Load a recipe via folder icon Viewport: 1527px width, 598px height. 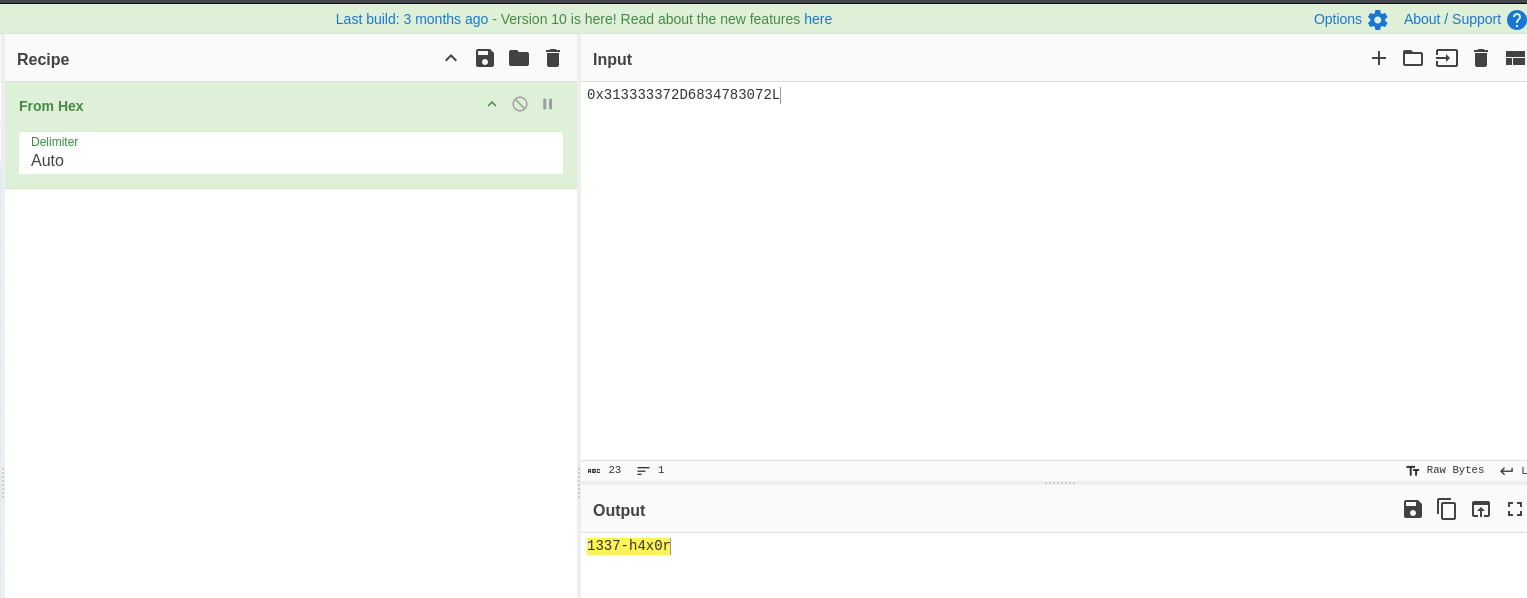(x=519, y=58)
